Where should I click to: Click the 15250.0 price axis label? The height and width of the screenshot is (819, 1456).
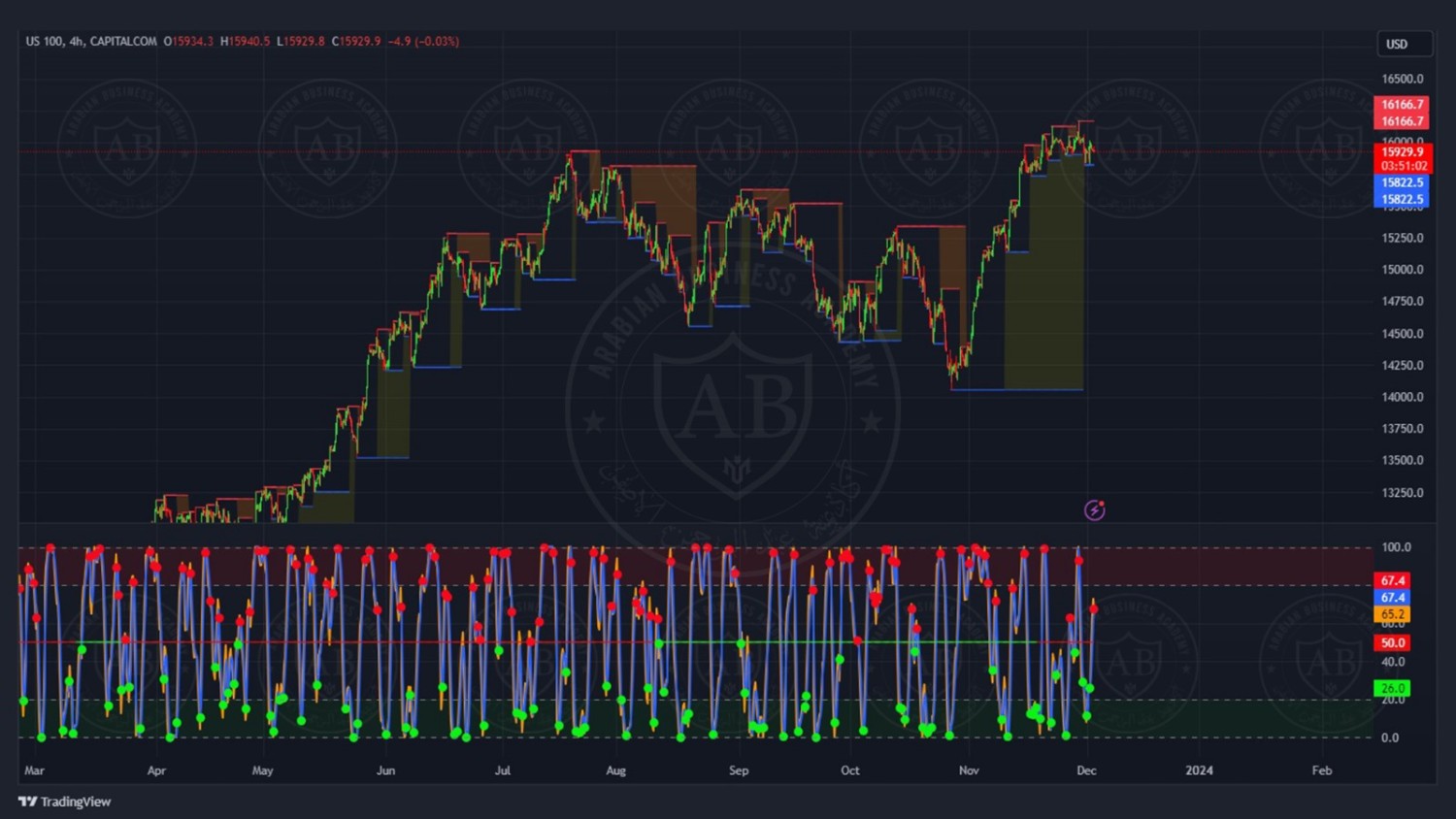click(x=1403, y=238)
